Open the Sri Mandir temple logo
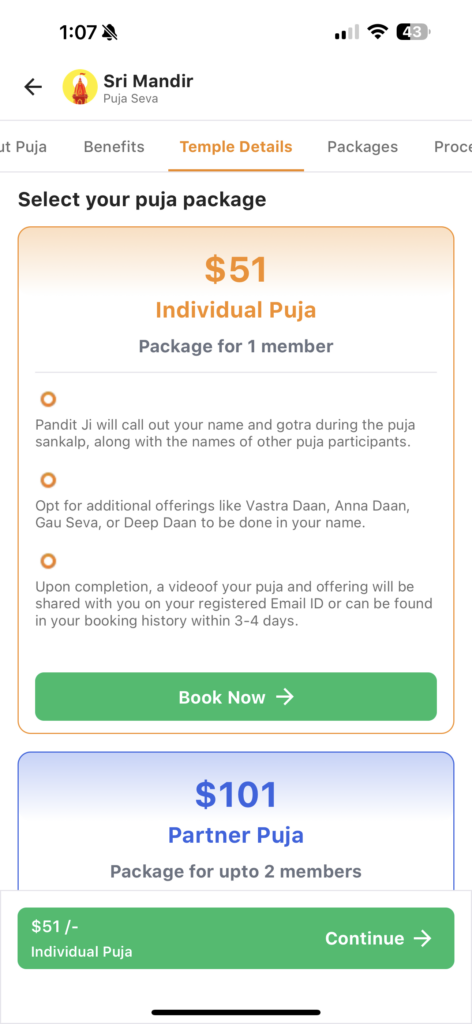This screenshot has width=472, height=1024. pyautogui.click(x=80, y=88)
